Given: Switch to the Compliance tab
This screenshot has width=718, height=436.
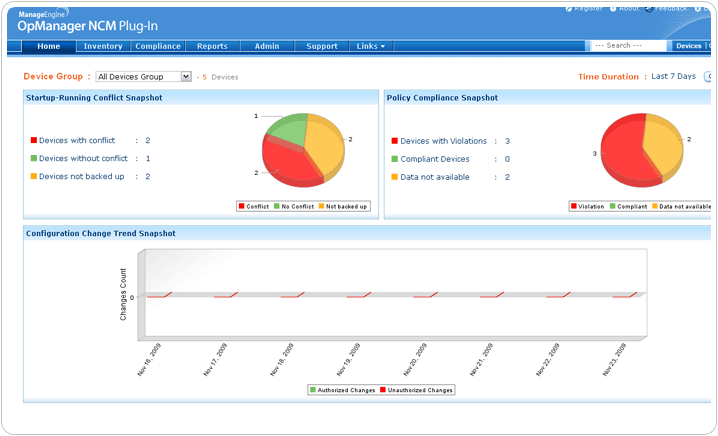Looking at the screenshot, I should [x=157, y=46].
